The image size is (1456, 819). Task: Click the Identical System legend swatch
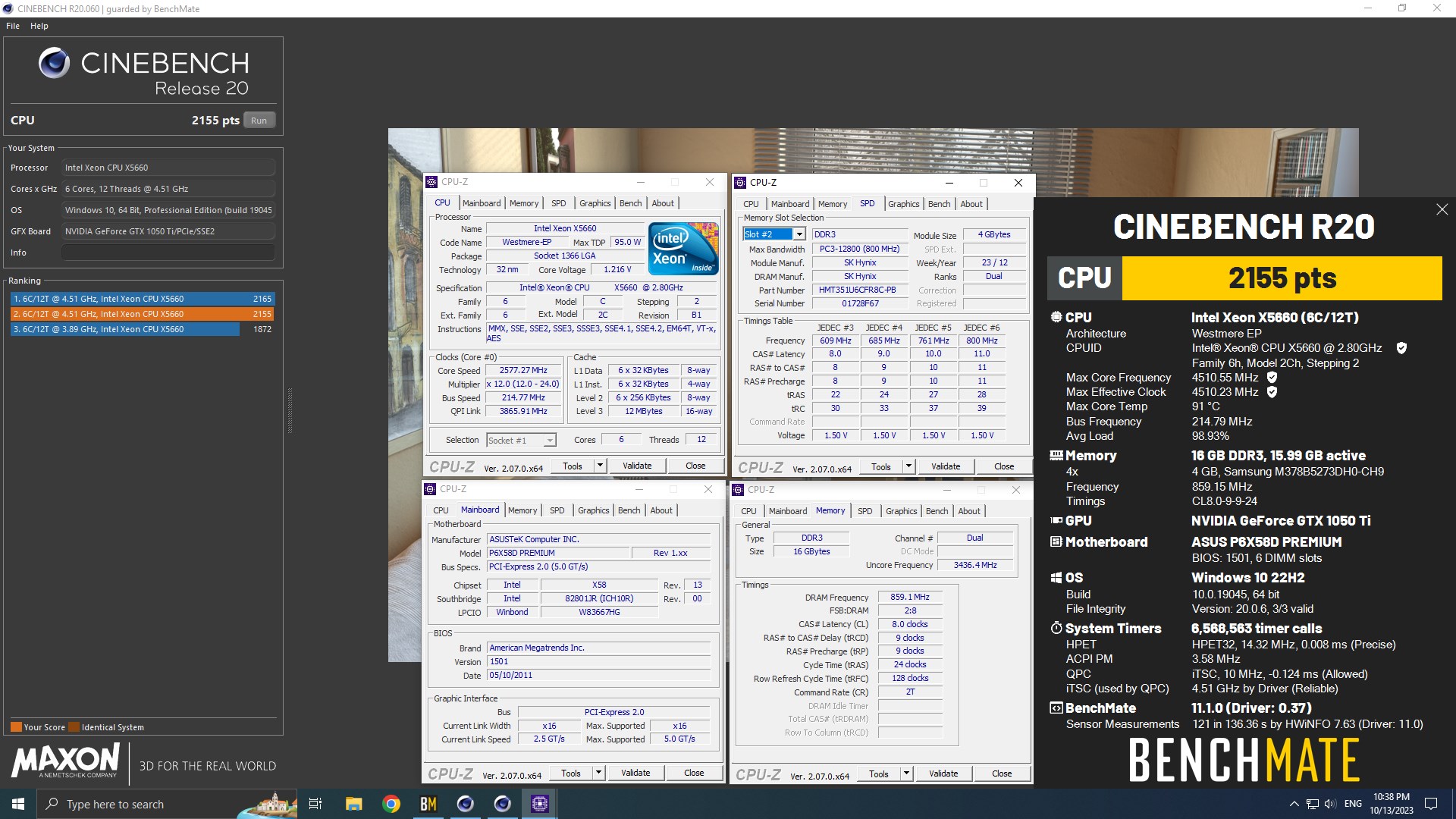(74, 727)
